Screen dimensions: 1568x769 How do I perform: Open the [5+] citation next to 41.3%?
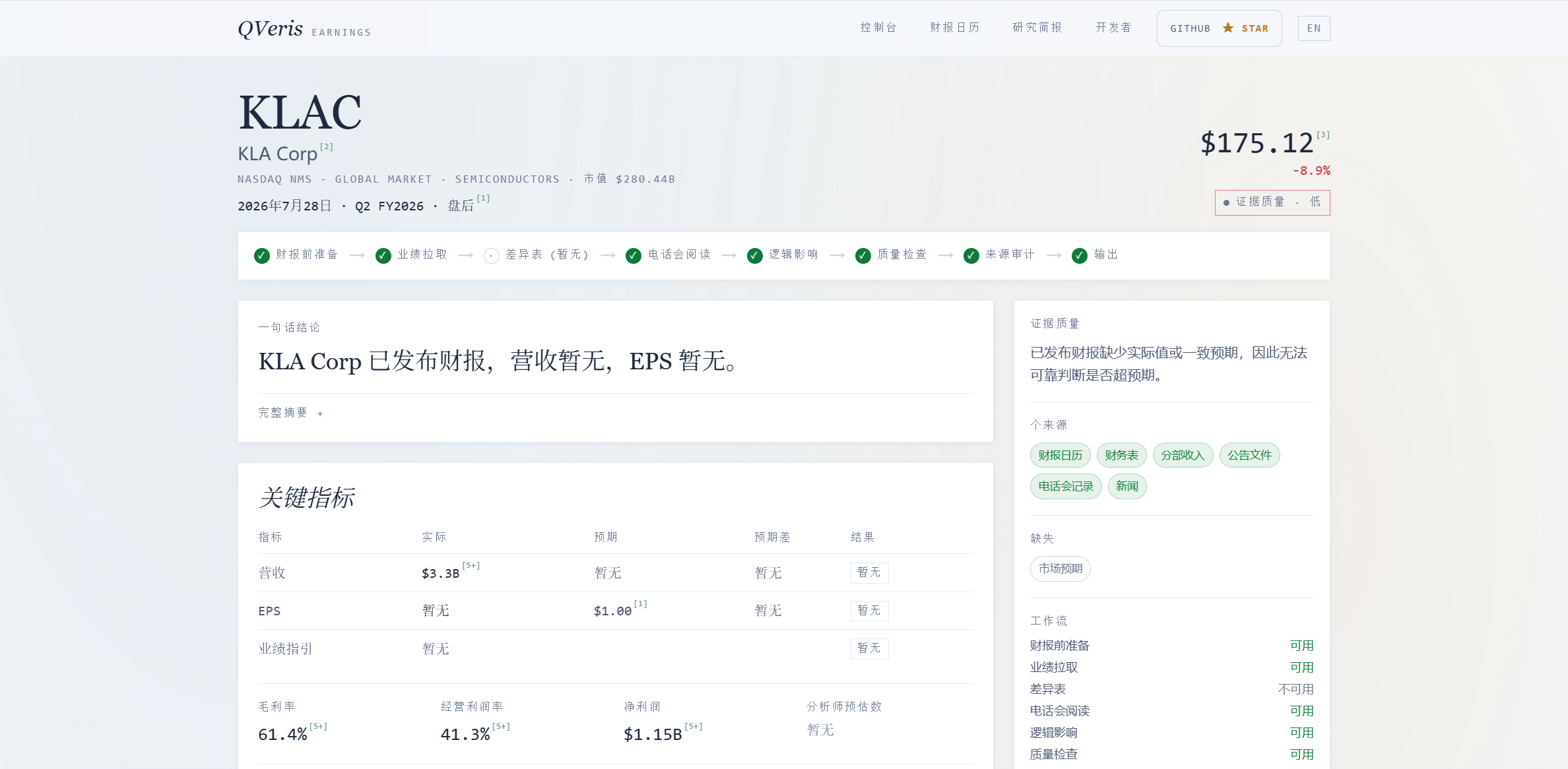click(x=501, y=726)
